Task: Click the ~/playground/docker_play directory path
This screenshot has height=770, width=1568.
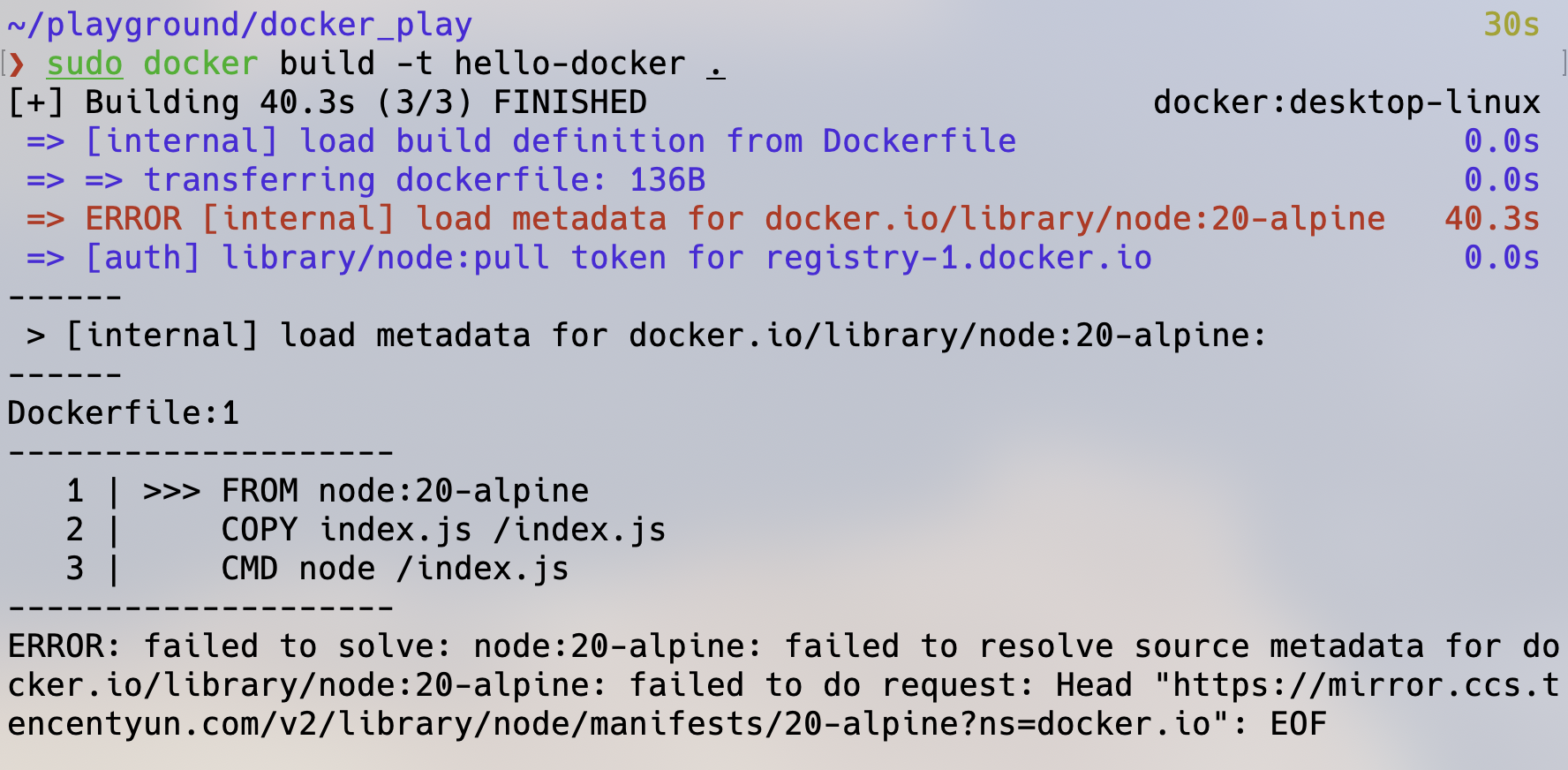Action: (x=239, y=25)
